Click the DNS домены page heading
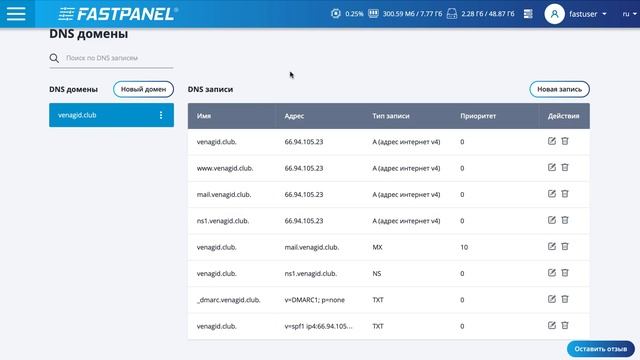Viewport: 640px width, 360px height. tap(89, 34)
